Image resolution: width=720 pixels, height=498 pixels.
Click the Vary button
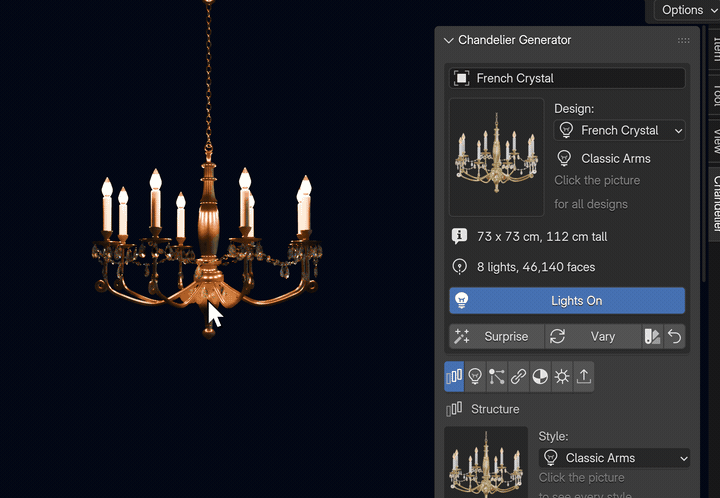[x=593, y=336]
